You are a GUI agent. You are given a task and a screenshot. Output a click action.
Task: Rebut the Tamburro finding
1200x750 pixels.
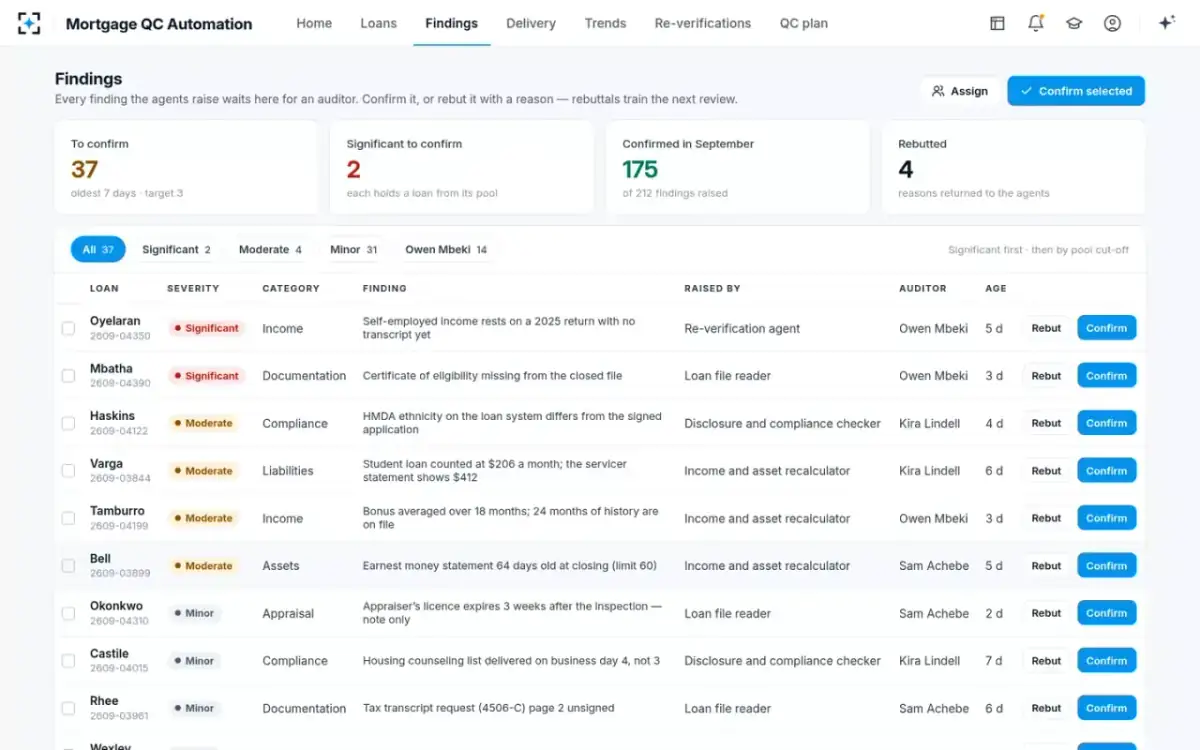click(x=1046, y=518)
